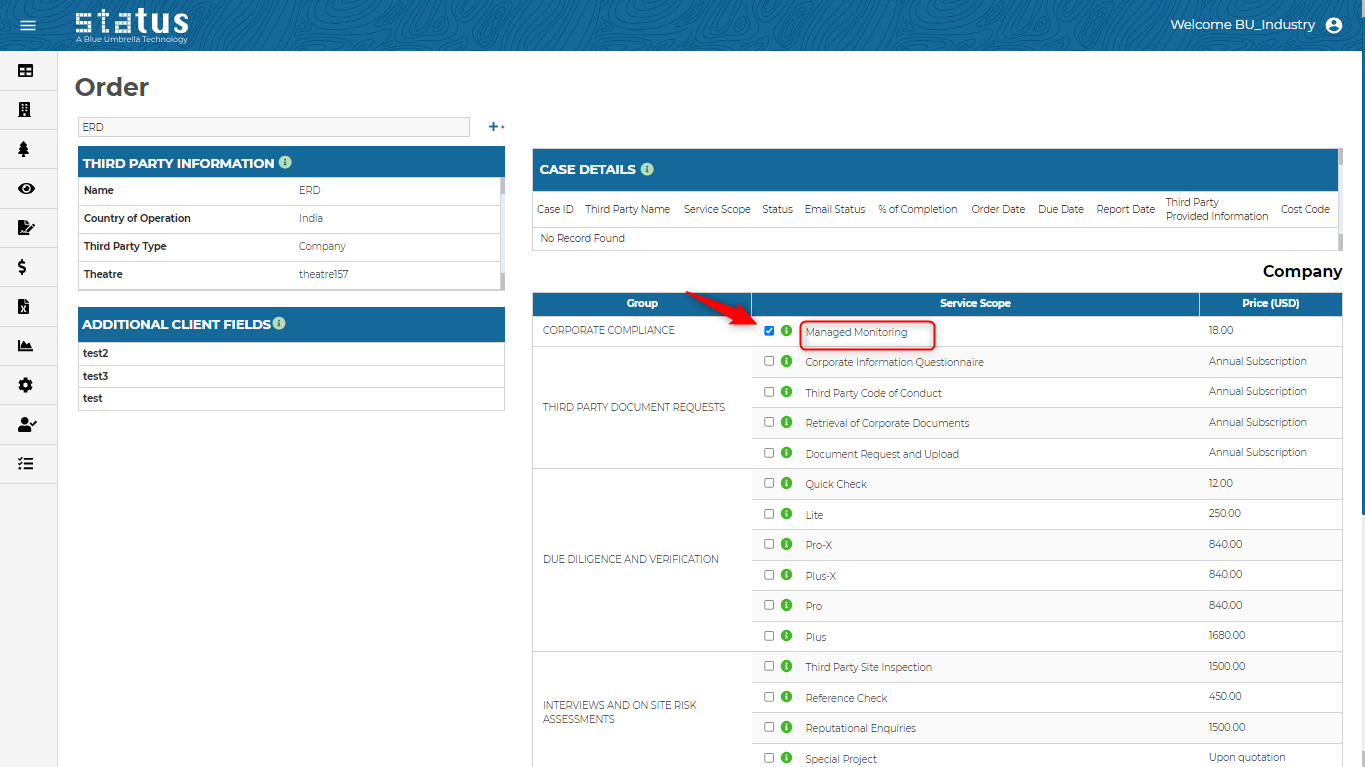
Task: Open the hamburger menu in the header
Action: click(x=28, y=25)
